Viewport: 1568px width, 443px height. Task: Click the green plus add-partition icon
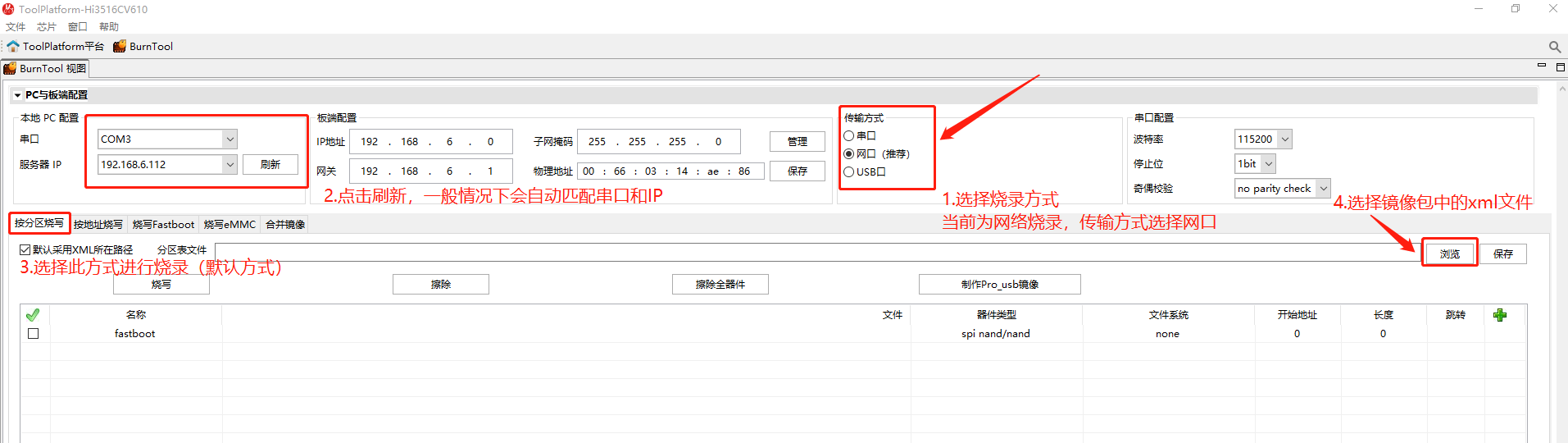click(x=1499, y=315)
